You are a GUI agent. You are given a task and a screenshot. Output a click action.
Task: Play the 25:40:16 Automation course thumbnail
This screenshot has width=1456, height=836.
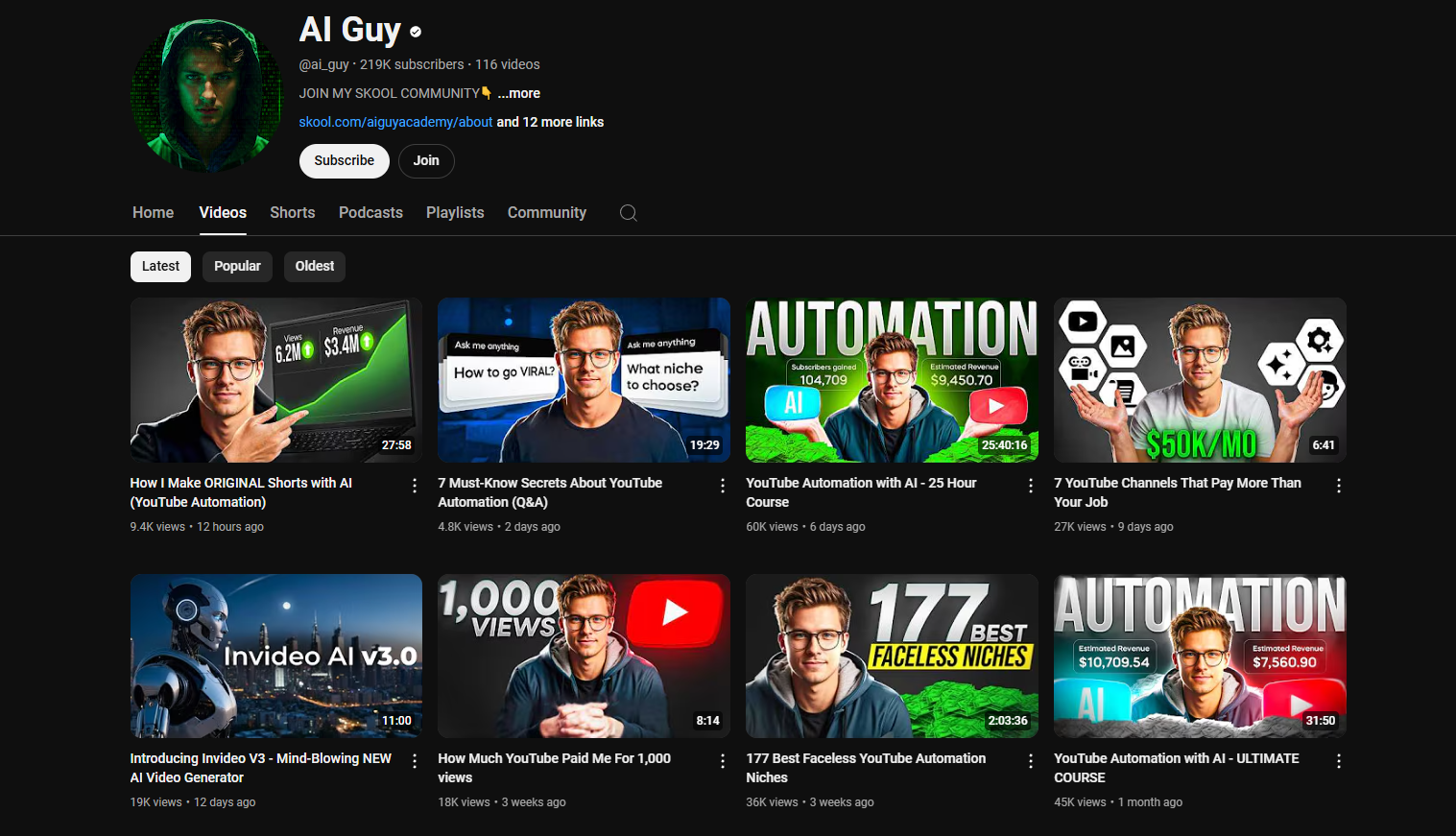point(892,380)
